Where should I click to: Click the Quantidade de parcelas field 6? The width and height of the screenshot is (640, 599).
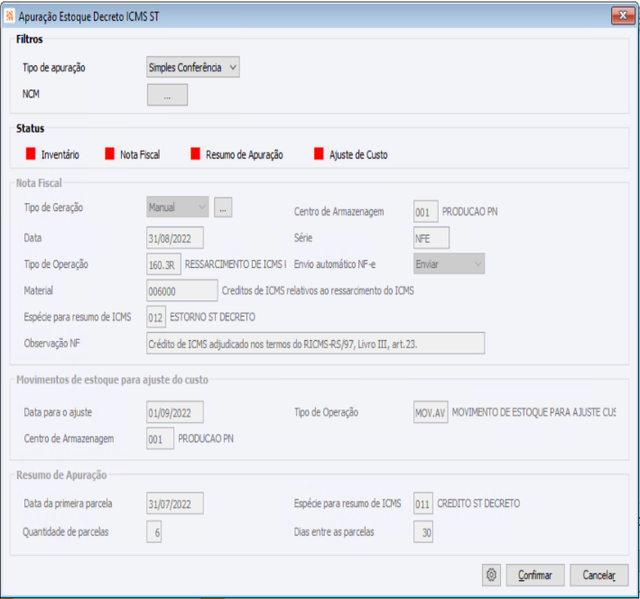(x=154, y=532)
